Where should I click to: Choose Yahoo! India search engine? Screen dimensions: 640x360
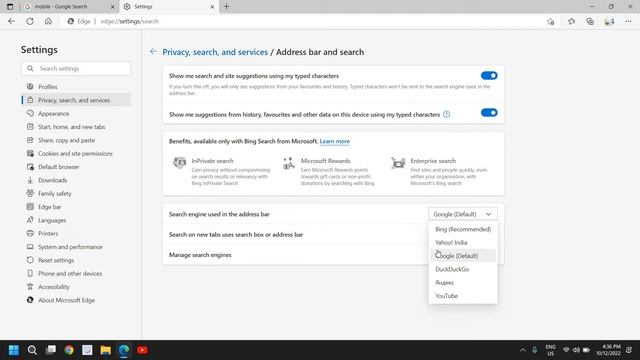coord(463,242)
